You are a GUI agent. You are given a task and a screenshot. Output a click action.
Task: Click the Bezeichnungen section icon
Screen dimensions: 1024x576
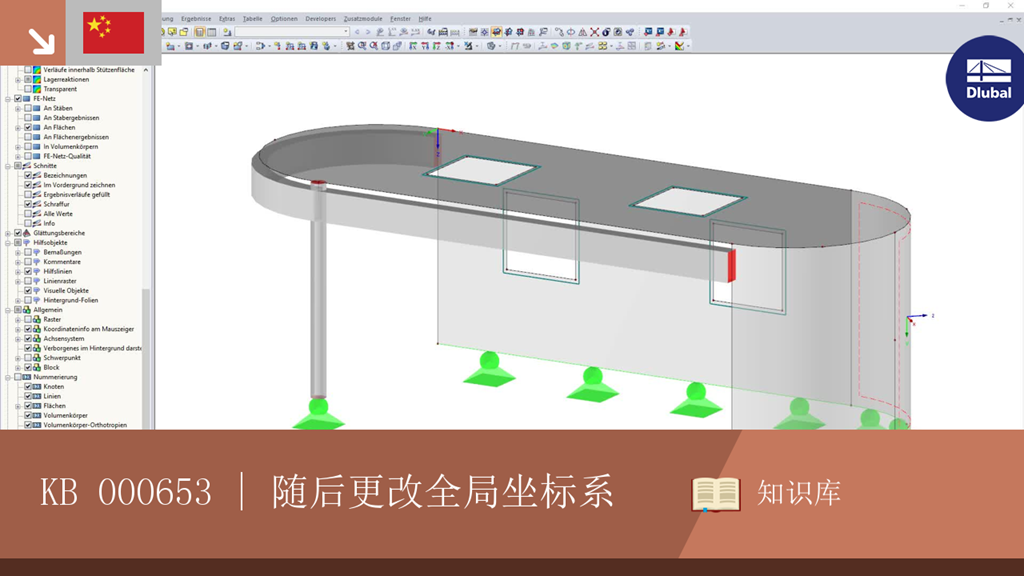tap(37, 175)
